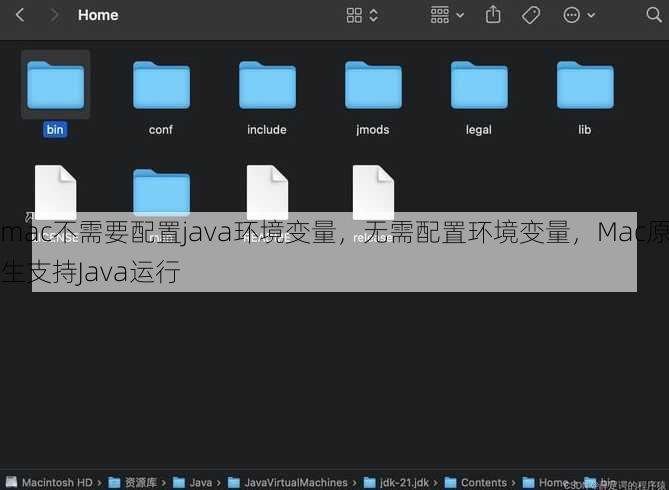
Task: Expand the group-by dropdown chevron
Action: click(460, 15)
